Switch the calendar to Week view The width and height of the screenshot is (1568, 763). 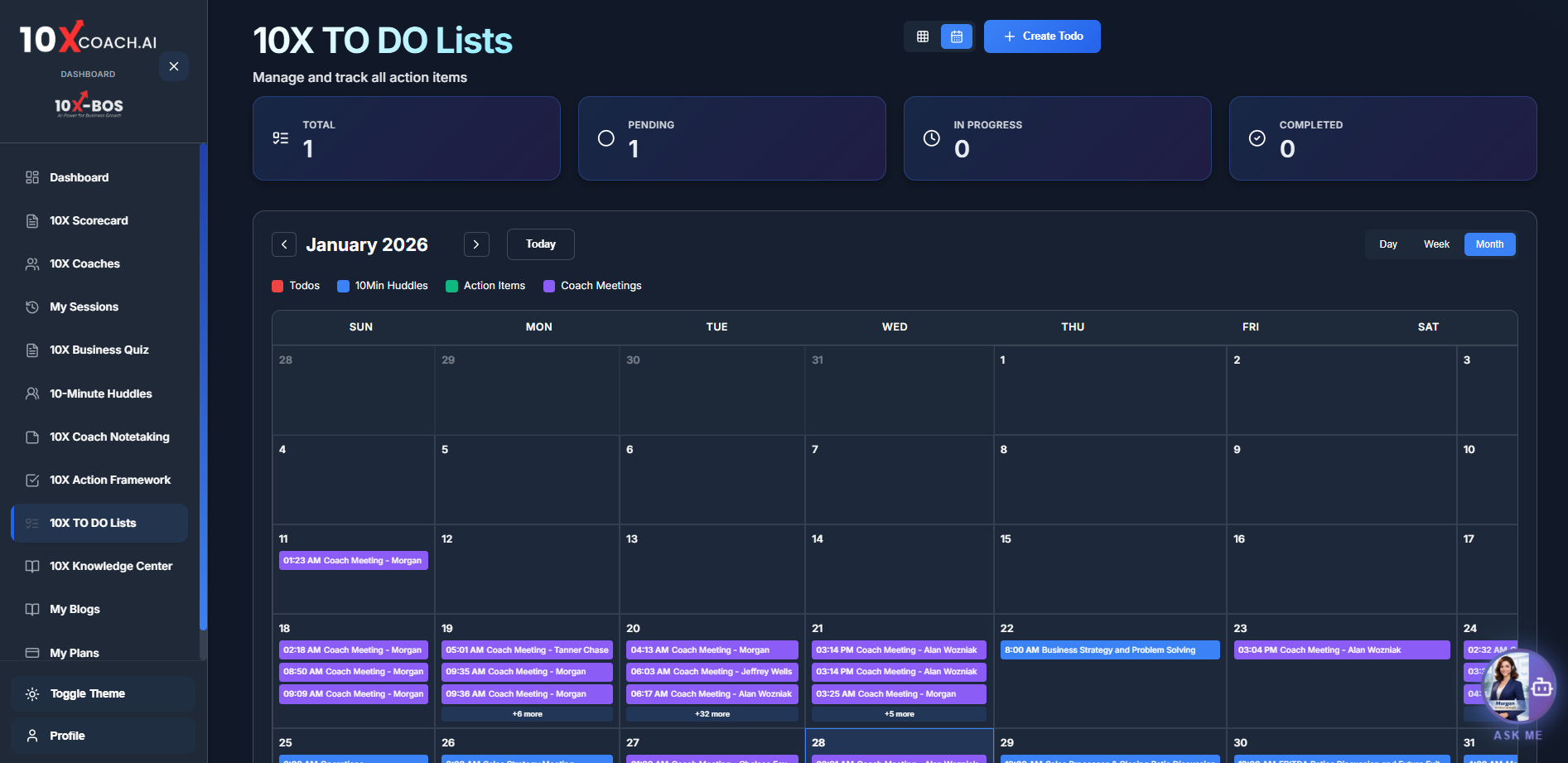[x=1435, y=244]
